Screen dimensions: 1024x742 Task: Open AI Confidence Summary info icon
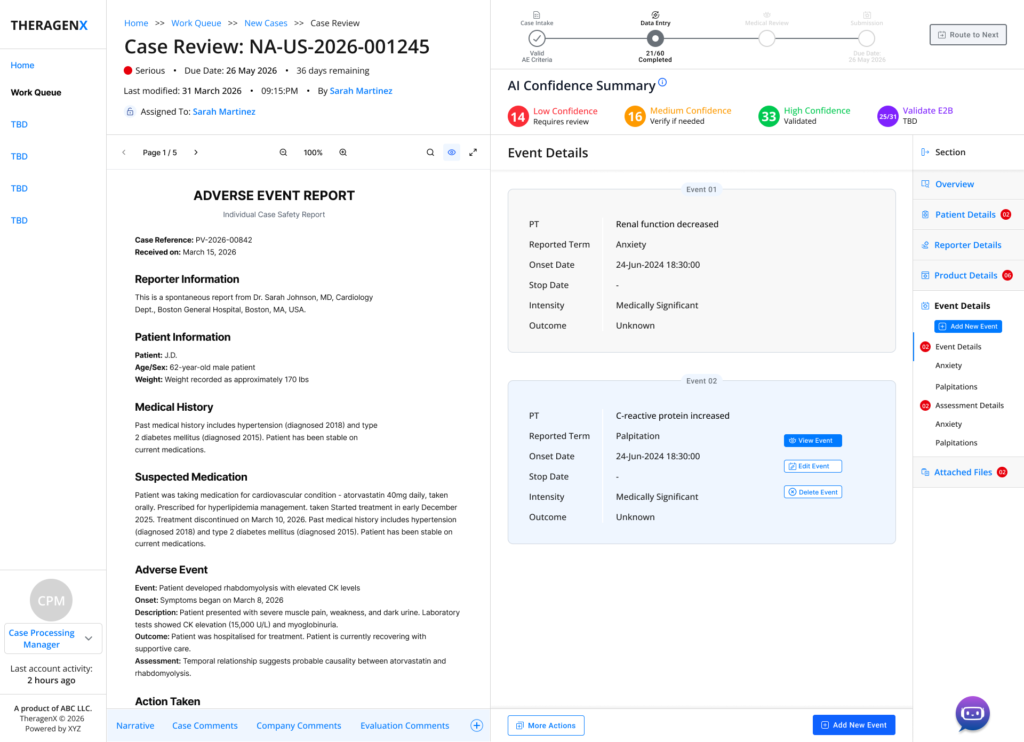tap(662, 82)
